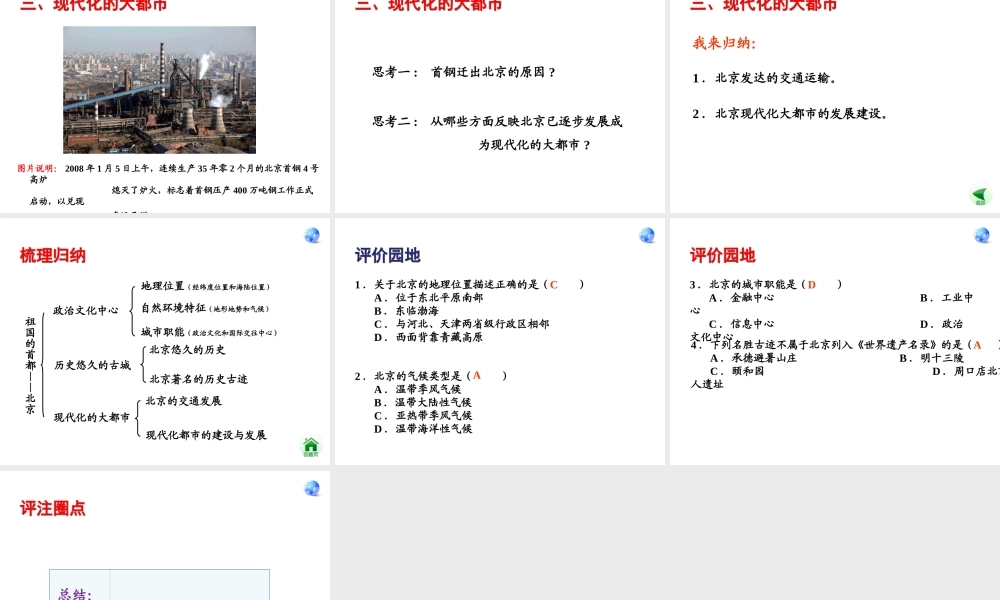Choose option B 明十三陵
The height and width of the screenshot is (600, 1000).
(x=932, y=358)
